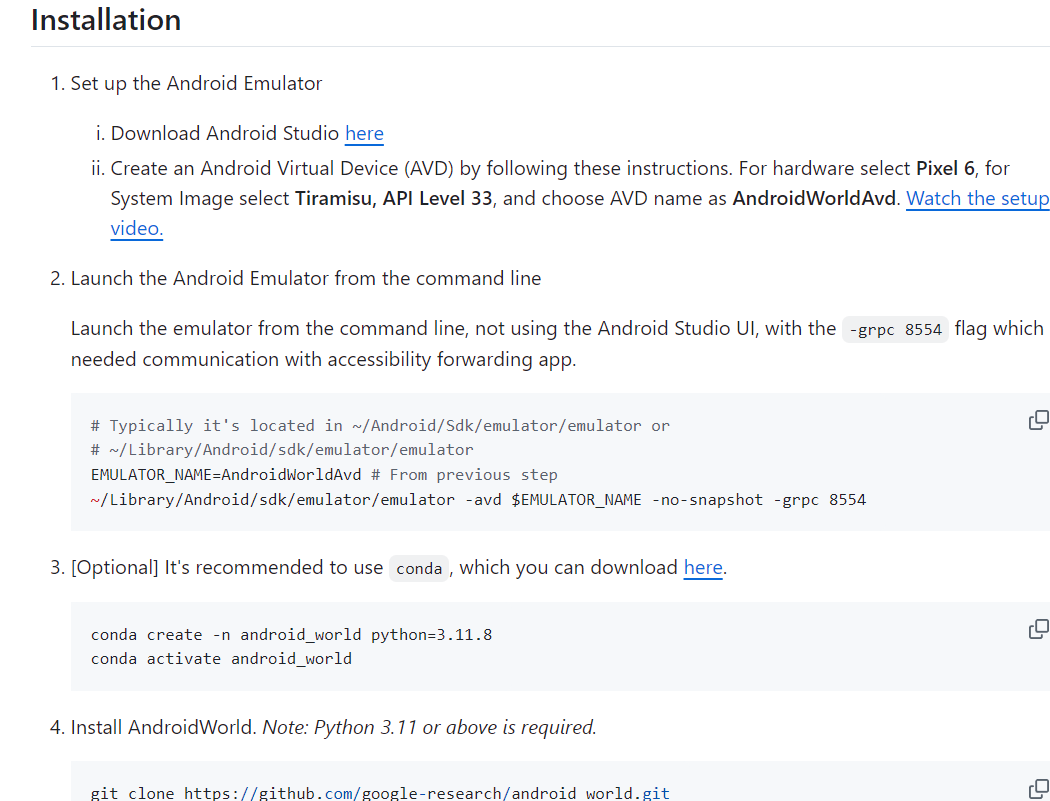Open the Android Studio download 'here' link
The width and height of the screenshot is (1050, 801).
[364, 133]
